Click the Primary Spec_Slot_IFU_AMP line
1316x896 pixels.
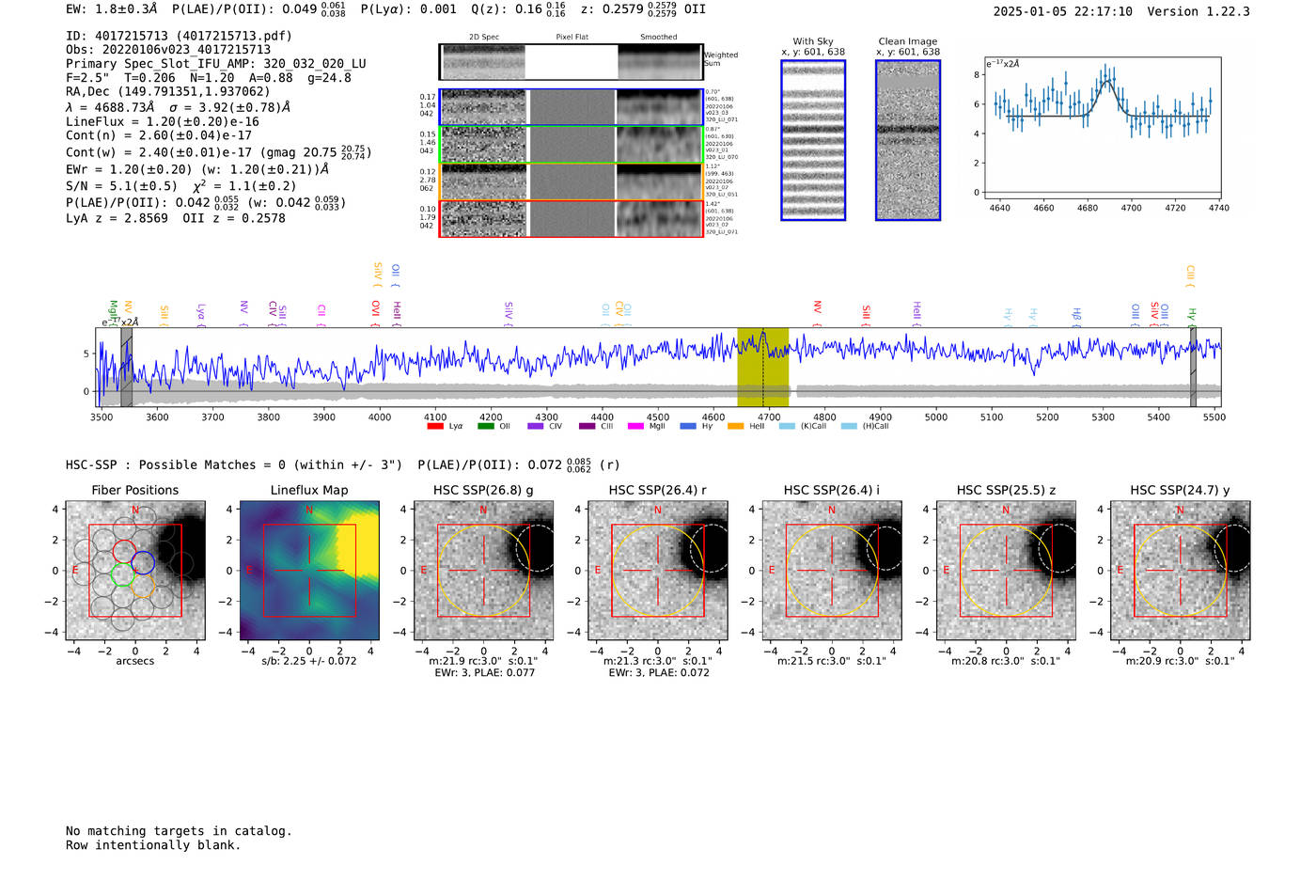(x=216, y=64)
